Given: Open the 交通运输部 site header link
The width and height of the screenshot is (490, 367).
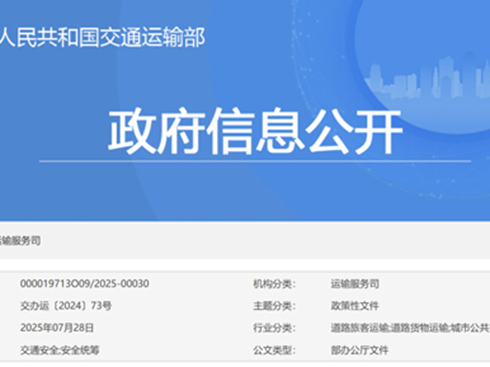Looking at the screenshot, I should click(x=102, y=37).
